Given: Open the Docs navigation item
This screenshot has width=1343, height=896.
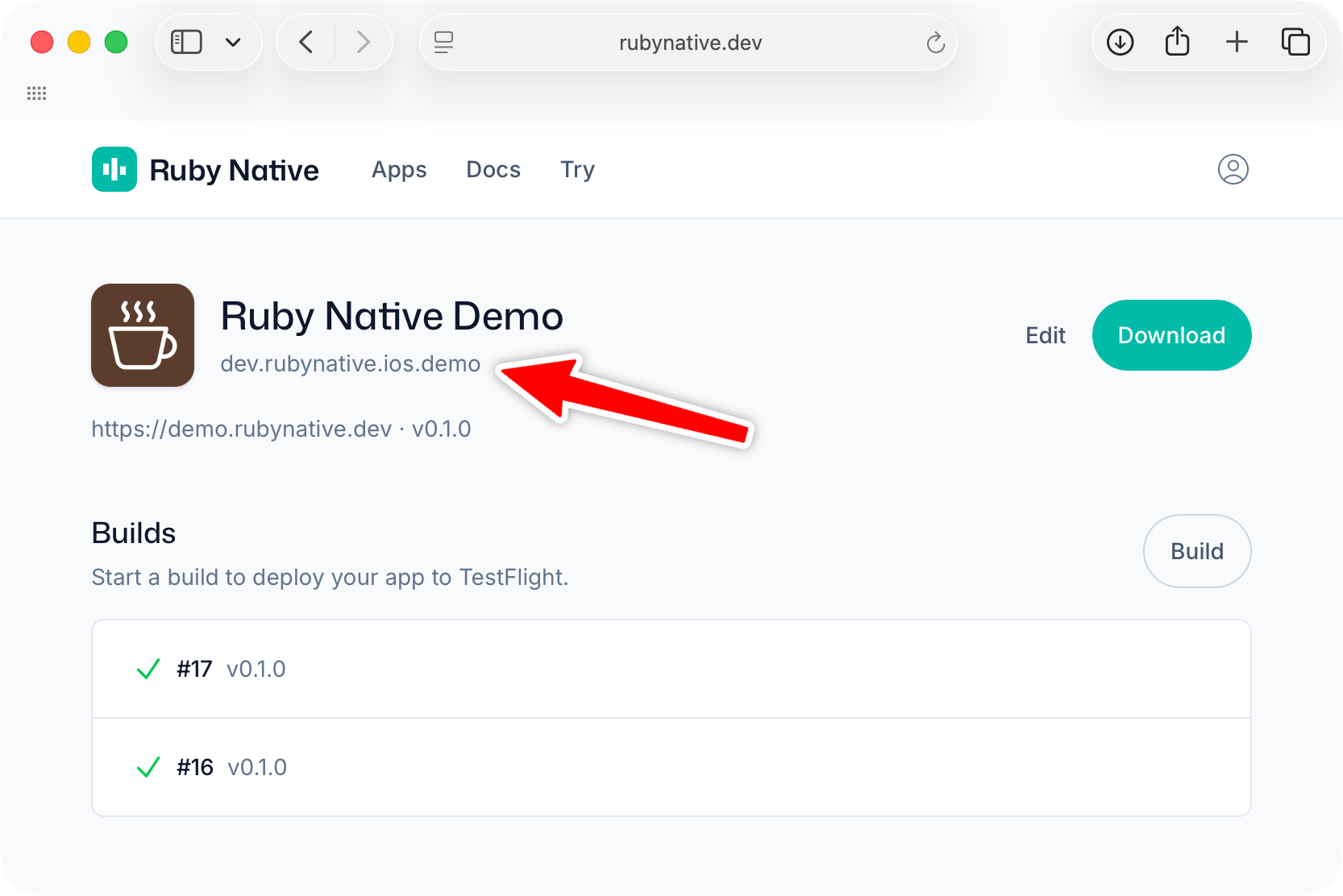Looking at the screenshot, I should point(493,169).
